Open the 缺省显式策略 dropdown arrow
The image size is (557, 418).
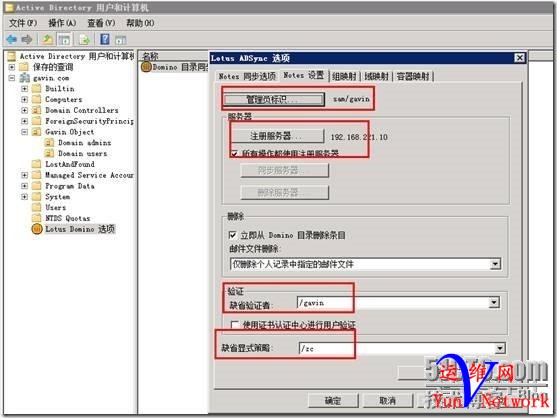[x=499, y=348]
